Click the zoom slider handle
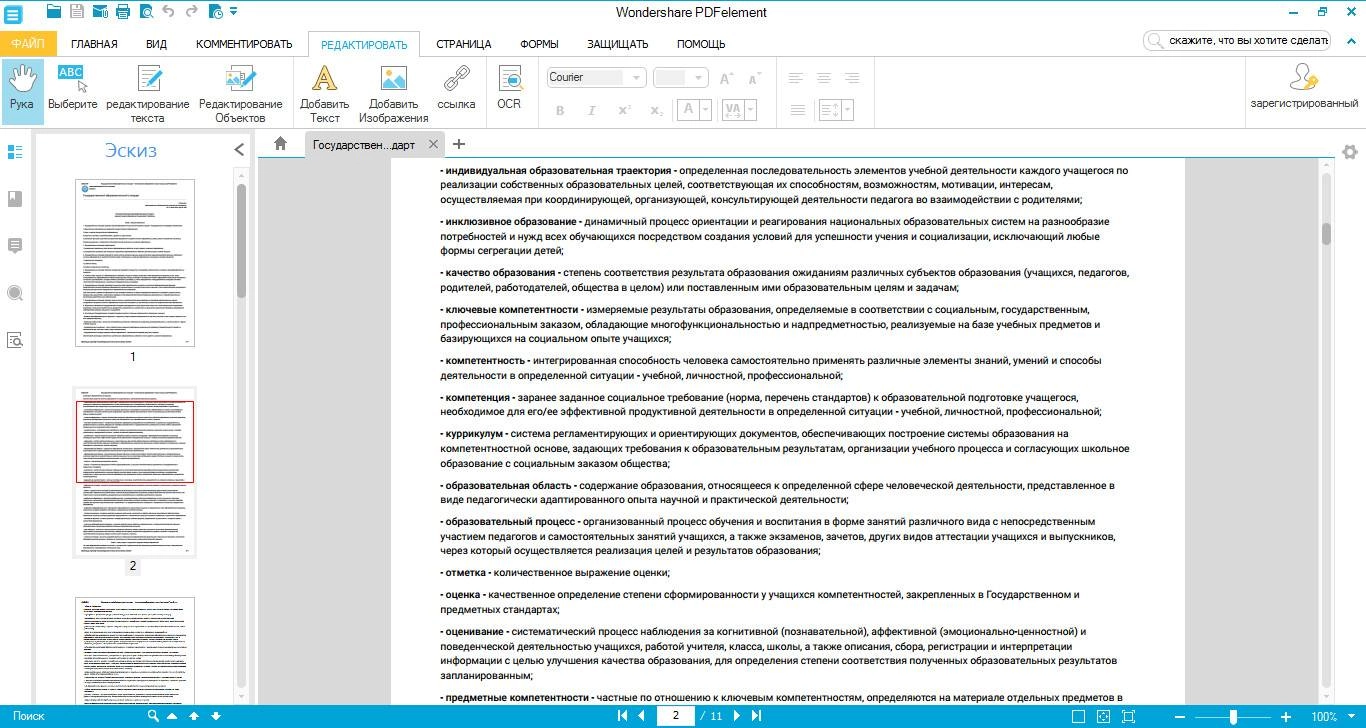This screenshot has width=1366, height=728. point(1233,716)
